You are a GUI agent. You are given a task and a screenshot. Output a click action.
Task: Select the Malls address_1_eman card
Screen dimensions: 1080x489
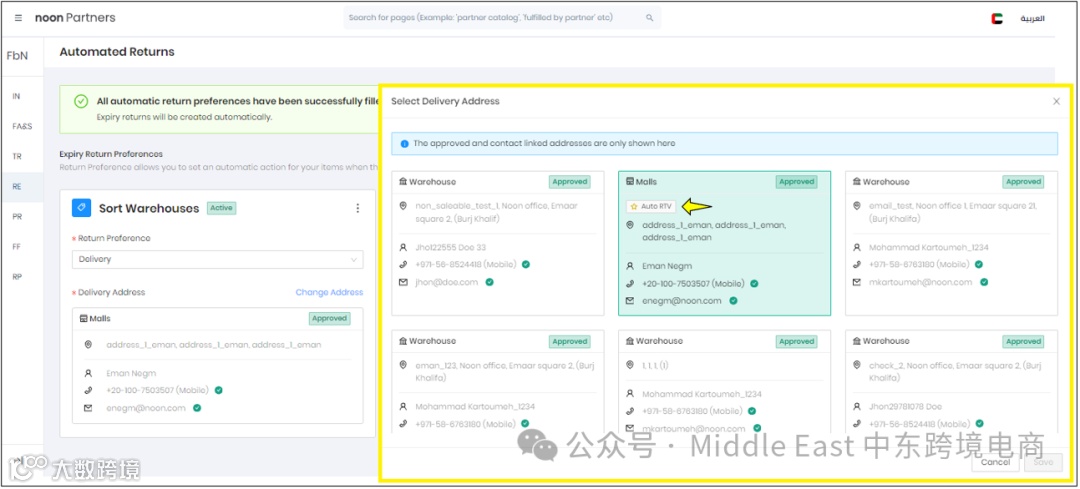click(x=725, y=243)
